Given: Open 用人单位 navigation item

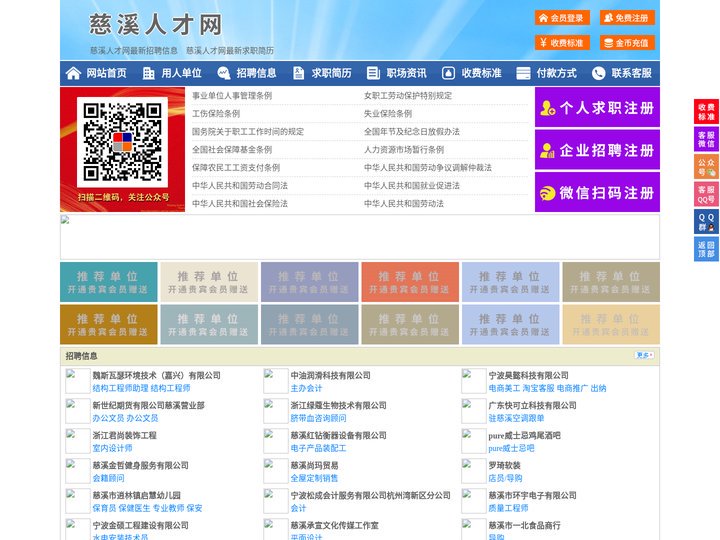Looking at the screenshot, I should [181, 73].
